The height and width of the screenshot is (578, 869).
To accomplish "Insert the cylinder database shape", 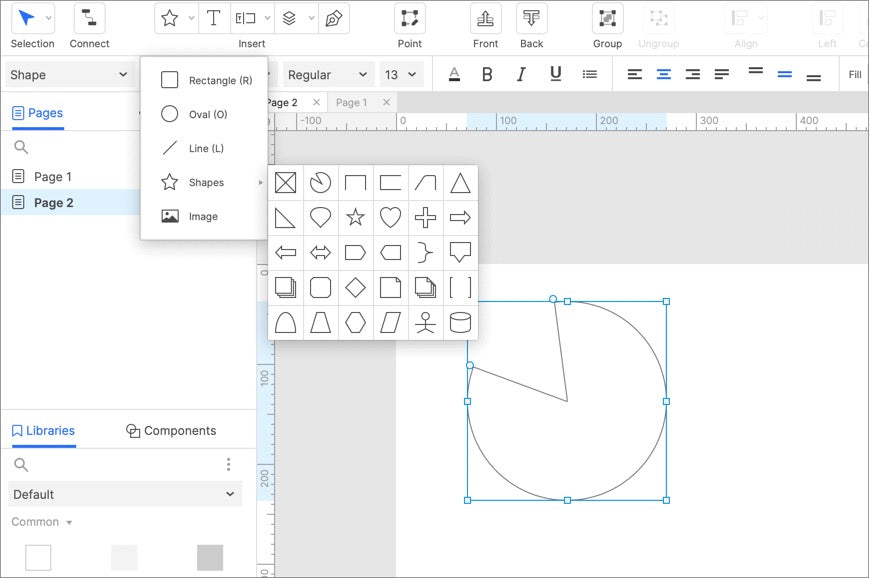I will coord(460,323).
